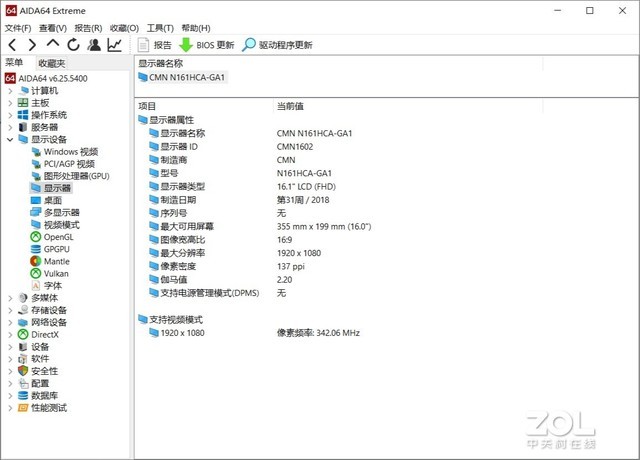This screenshot has width=640, height=460.
Task: Click the 视频模式 tree item icon
Action: pos(36,224)
